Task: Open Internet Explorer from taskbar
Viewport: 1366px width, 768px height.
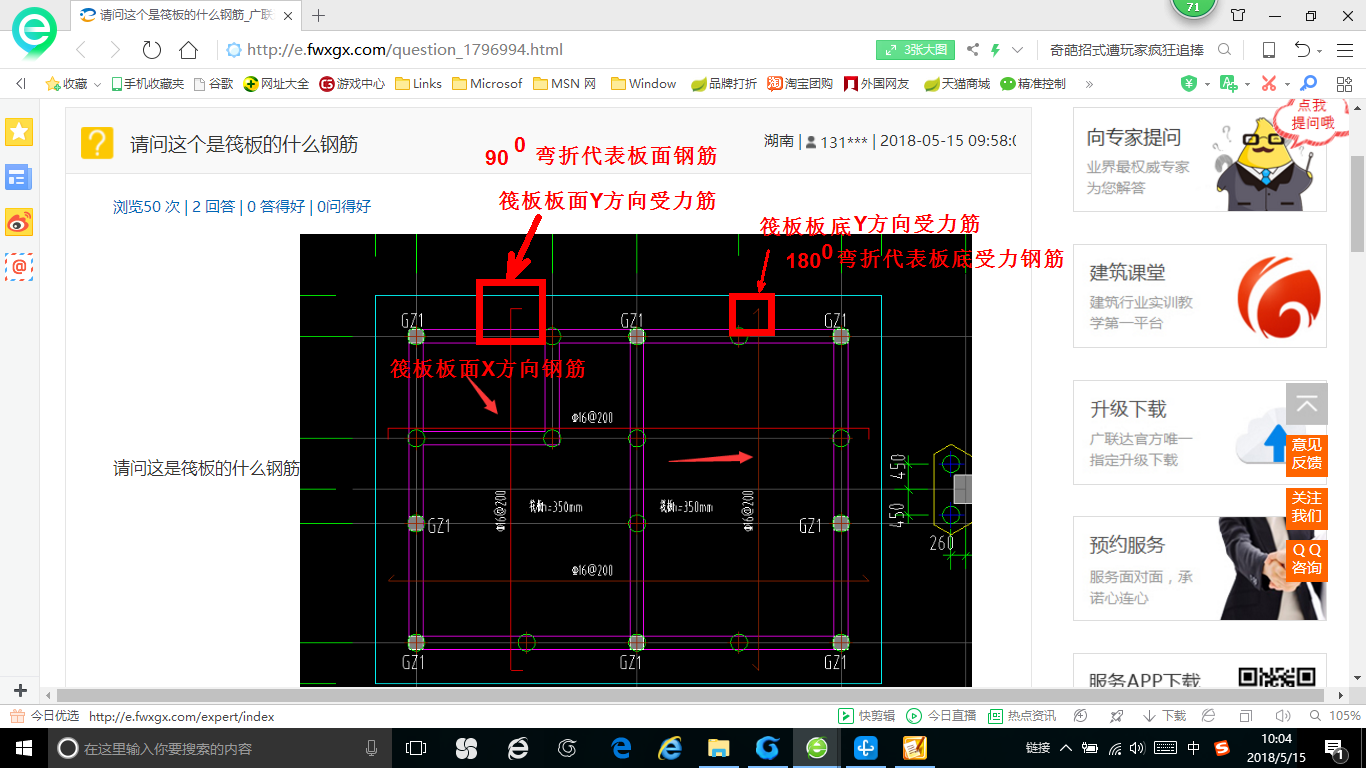Action: 669,748
